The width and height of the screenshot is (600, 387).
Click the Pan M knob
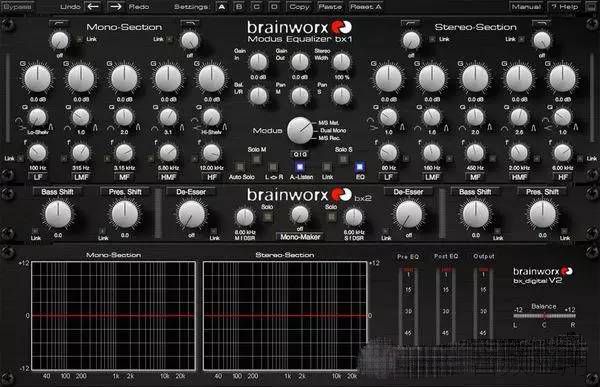coord(300,96)
